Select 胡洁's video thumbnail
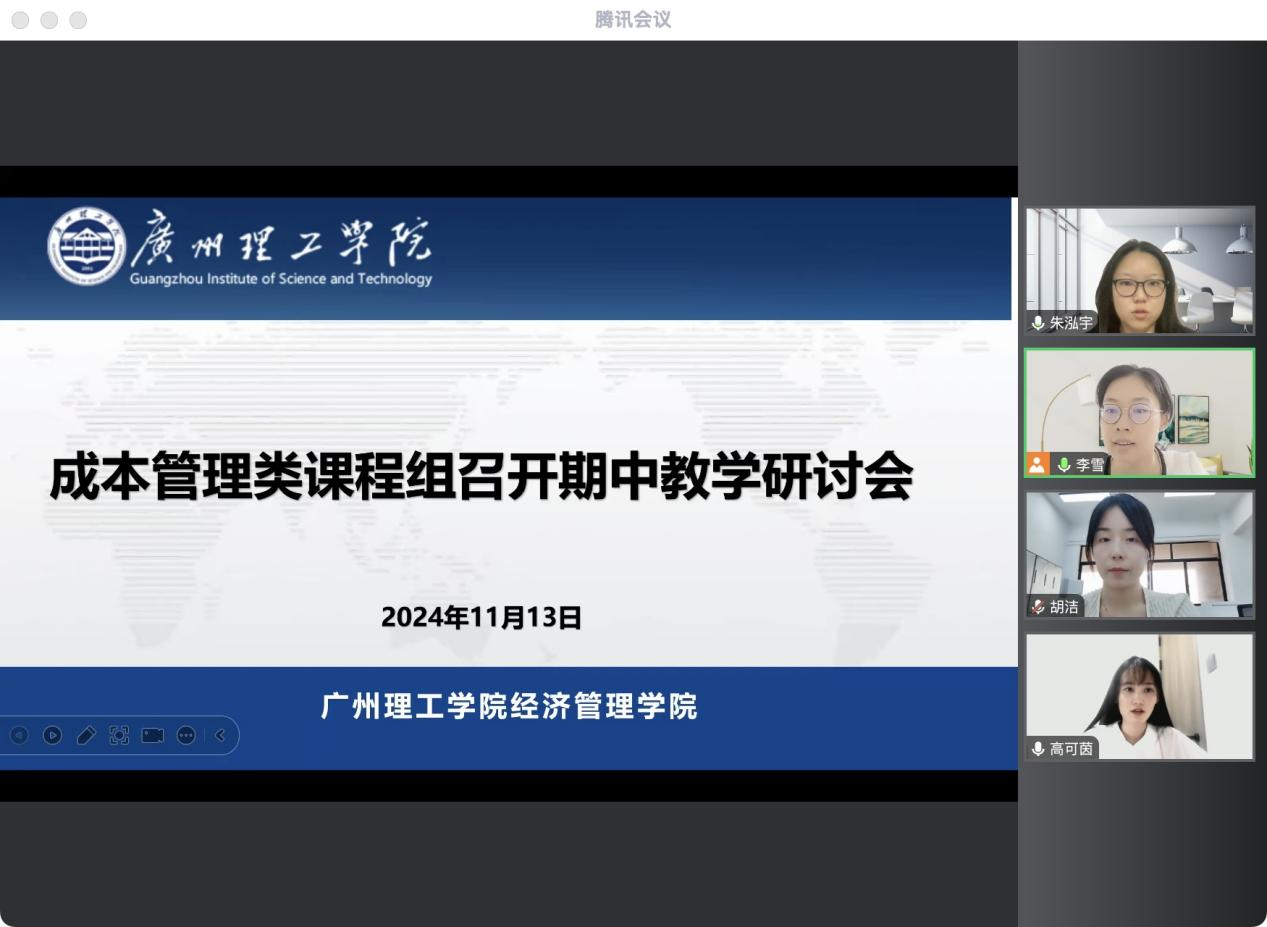The width and height of the screenshot is (1267, 927). click(1139, 554)
